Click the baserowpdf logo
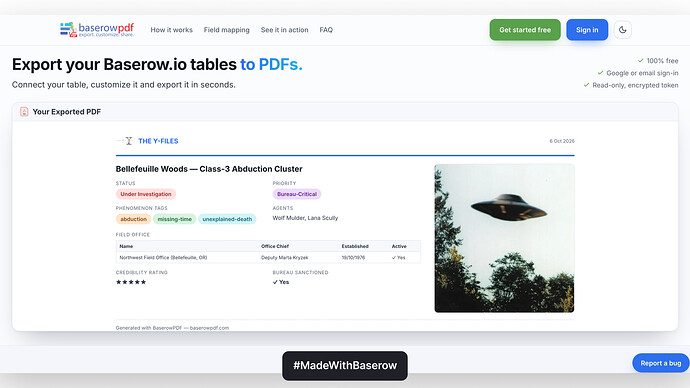This screenshot has height=388, width=690. 97,29
